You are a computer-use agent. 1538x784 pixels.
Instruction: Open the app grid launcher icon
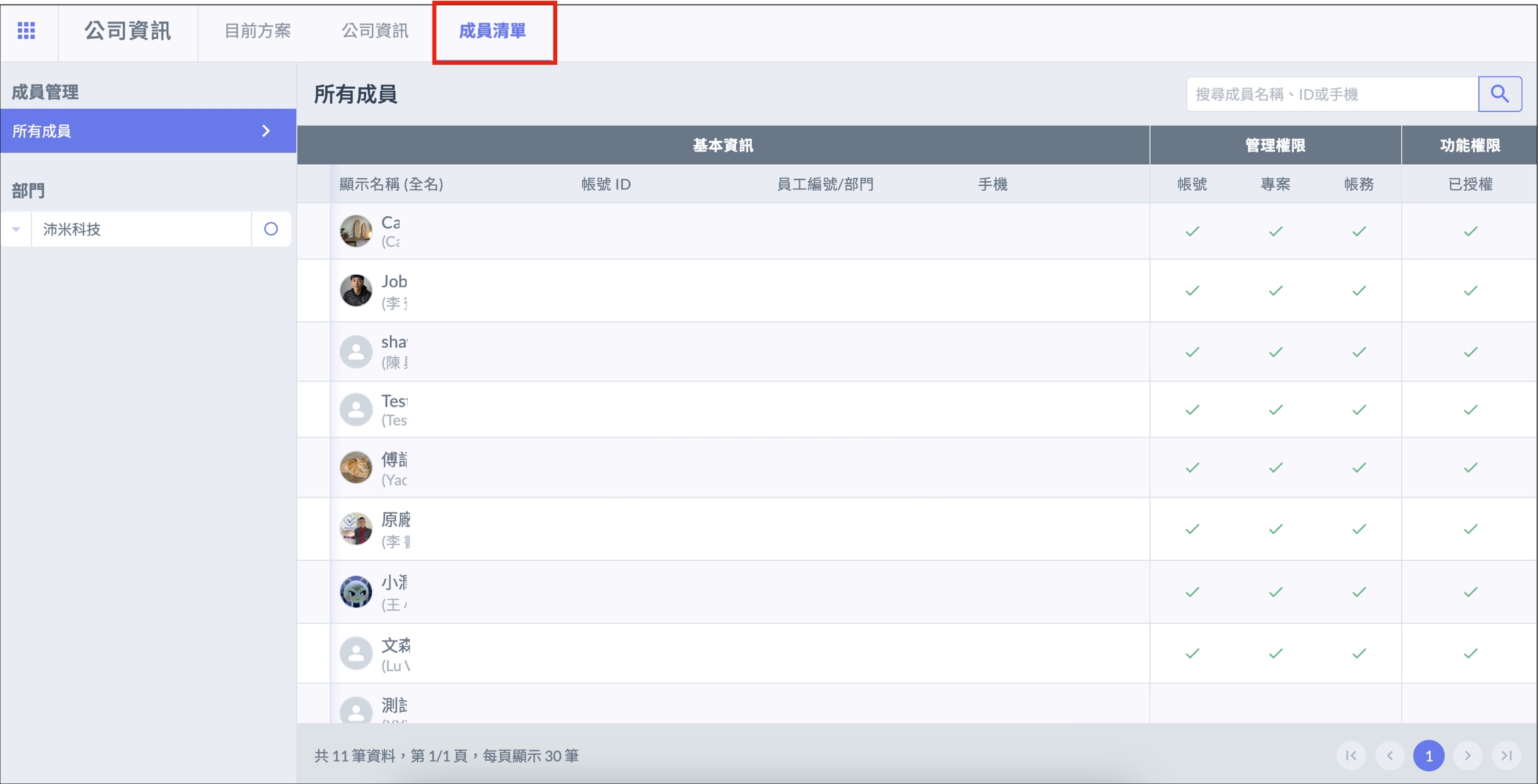tap(26, 31)
